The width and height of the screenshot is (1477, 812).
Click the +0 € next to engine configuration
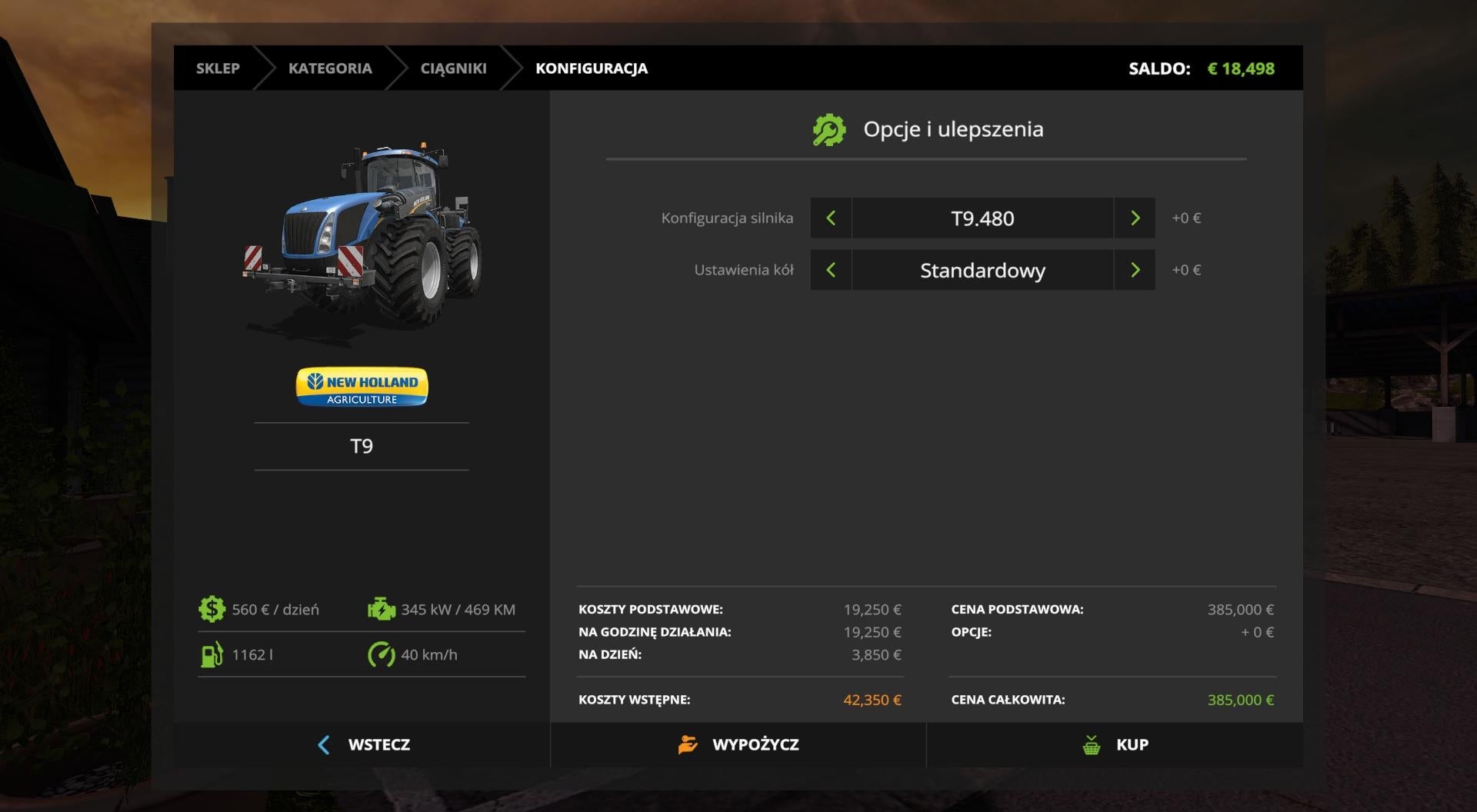point(1186,218)
